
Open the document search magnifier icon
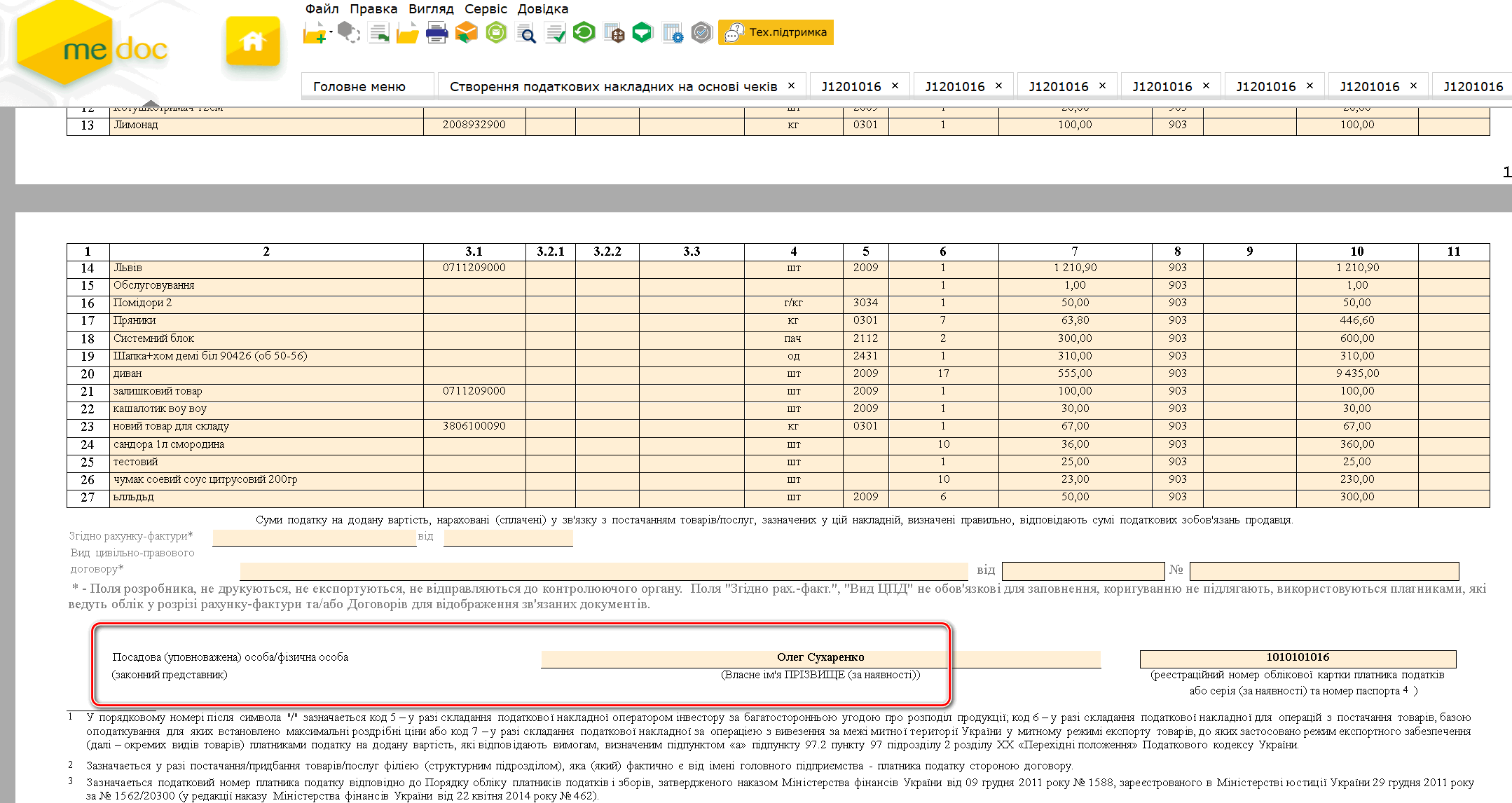(525, 33)
